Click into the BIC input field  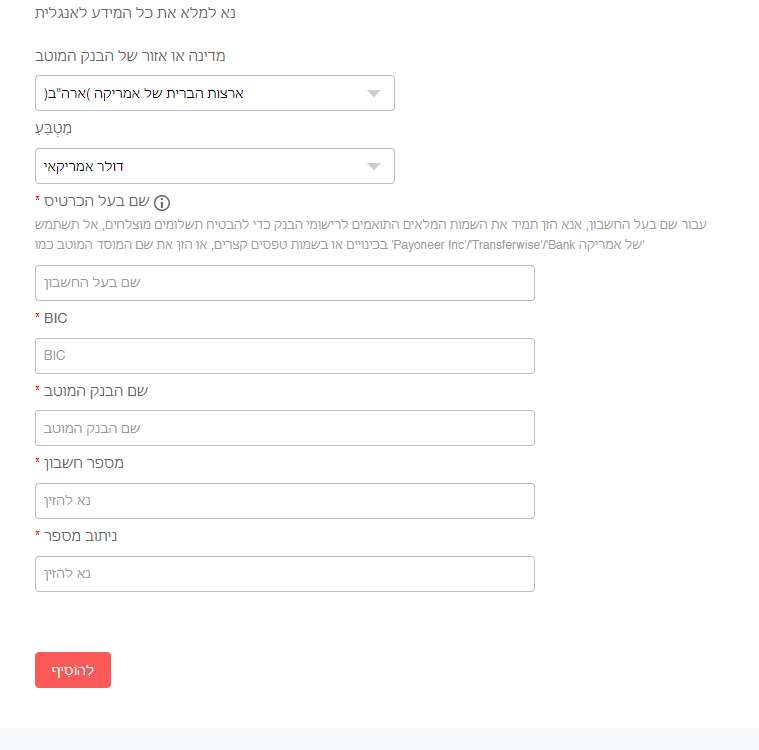coord(284,356)
